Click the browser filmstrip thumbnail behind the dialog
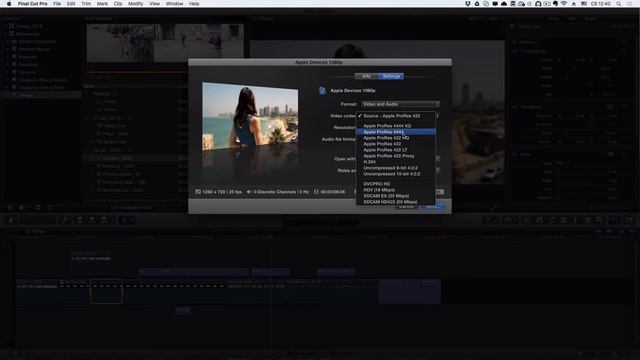The height and width of the screenshot is (360, 640). pyautogui.click(x=165, y=42)
